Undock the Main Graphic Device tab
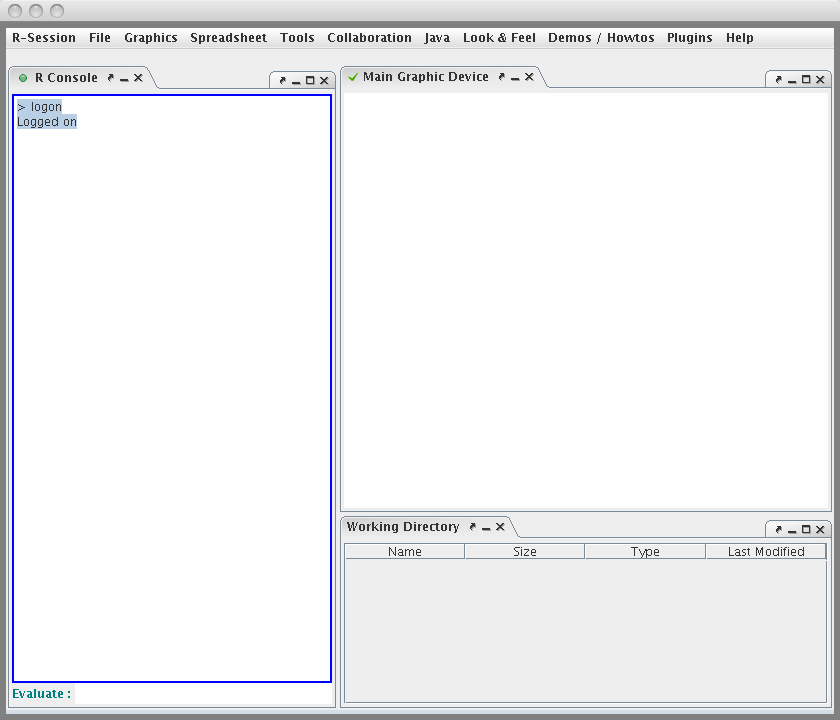The height and width of the screenshot is (720, 840). (502, 77)
